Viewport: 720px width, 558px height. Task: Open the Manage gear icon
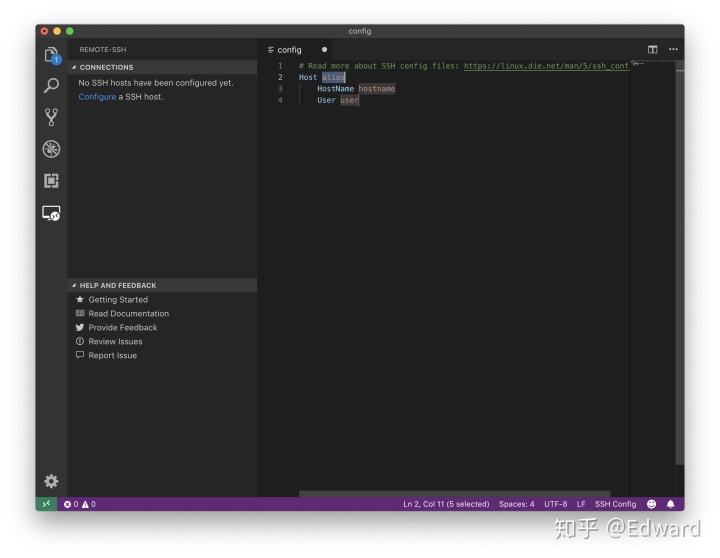51,481
